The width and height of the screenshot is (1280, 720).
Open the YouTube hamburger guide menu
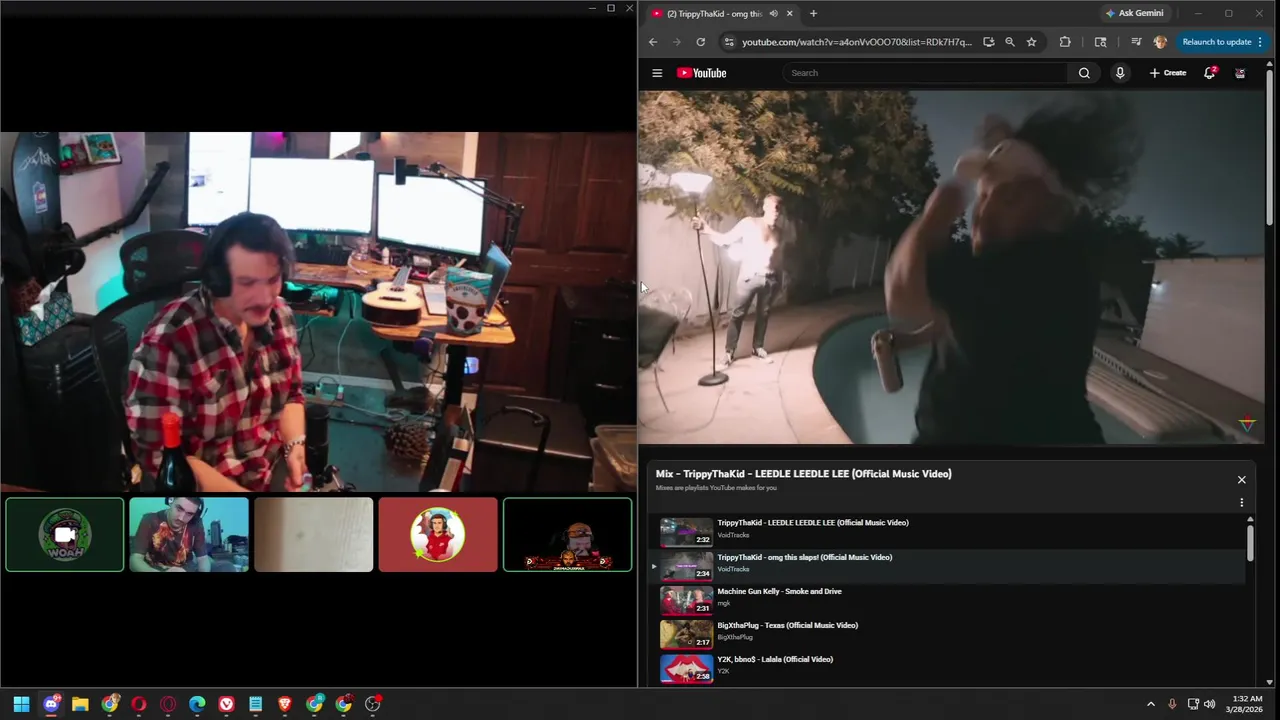(x=657, y=73)
